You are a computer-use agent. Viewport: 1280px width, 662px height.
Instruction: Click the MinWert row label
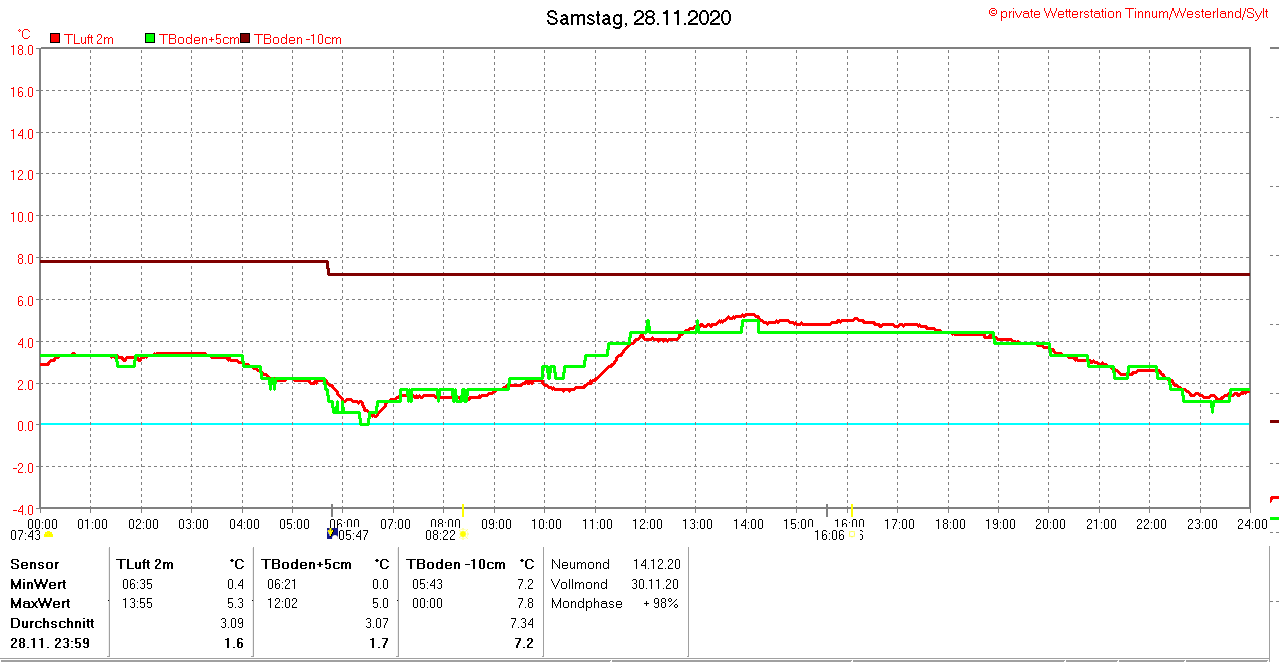[36, 584]
